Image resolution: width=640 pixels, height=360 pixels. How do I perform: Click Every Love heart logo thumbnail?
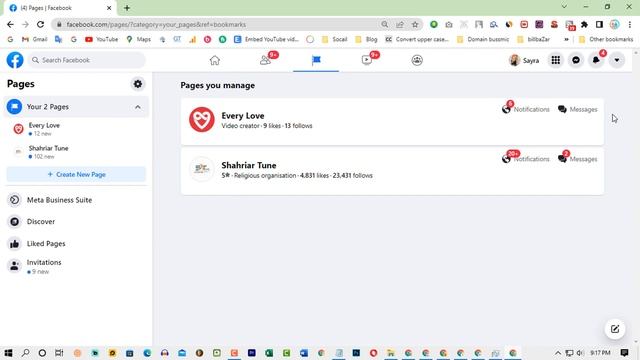pyautogui.click(x=202, y=120)
